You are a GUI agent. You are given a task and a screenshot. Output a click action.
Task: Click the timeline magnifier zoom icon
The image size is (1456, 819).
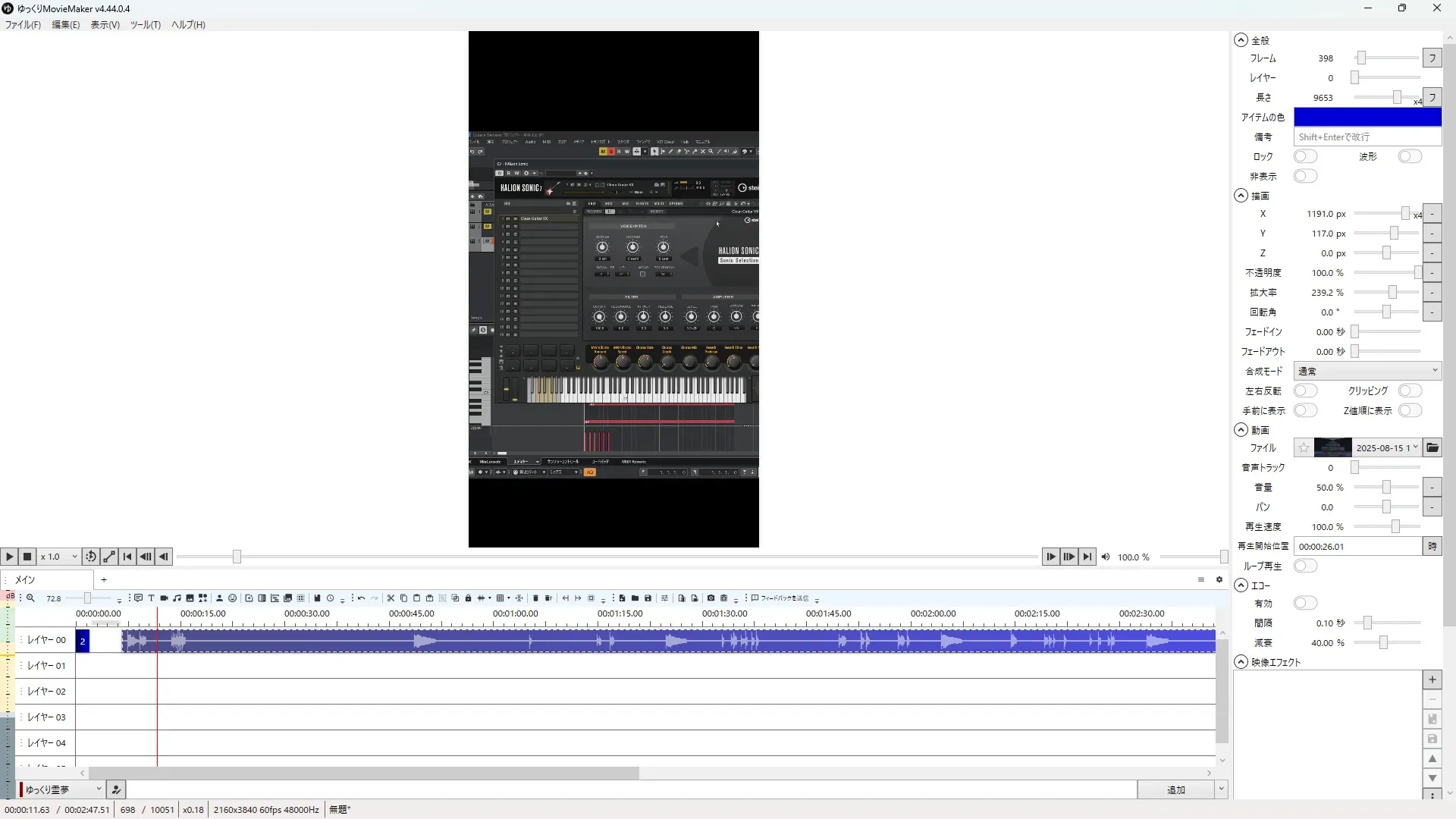[30, 598]
